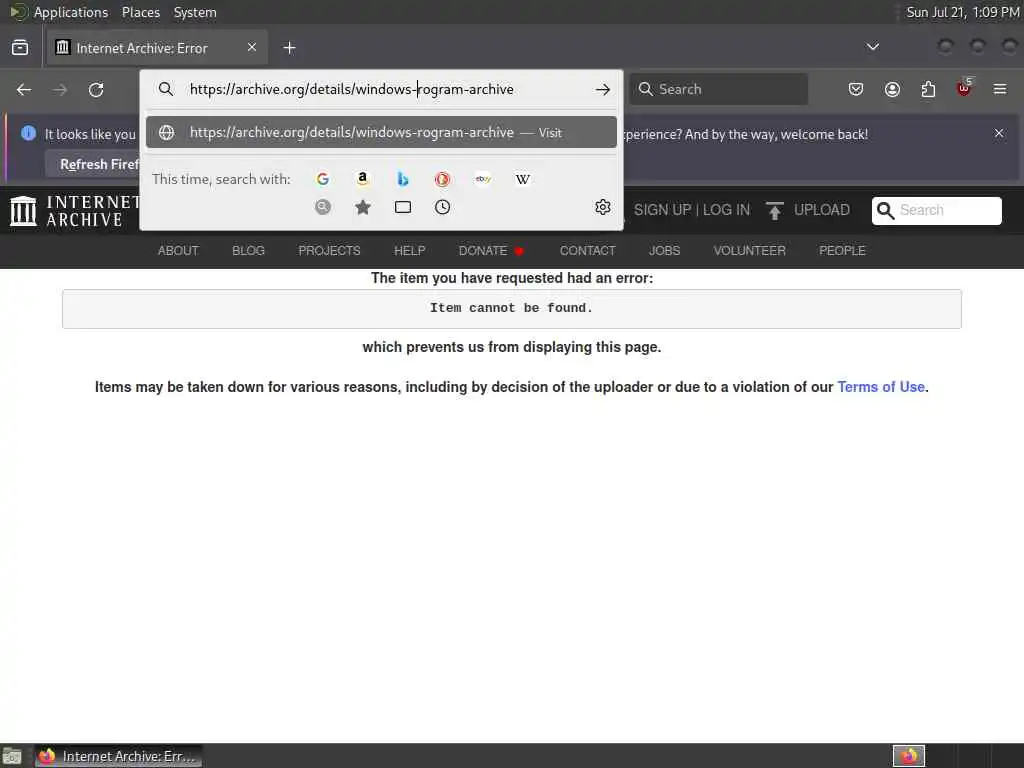The image size is (1024, 768).
Task: Reload the current page
Action: pos(96,89)
